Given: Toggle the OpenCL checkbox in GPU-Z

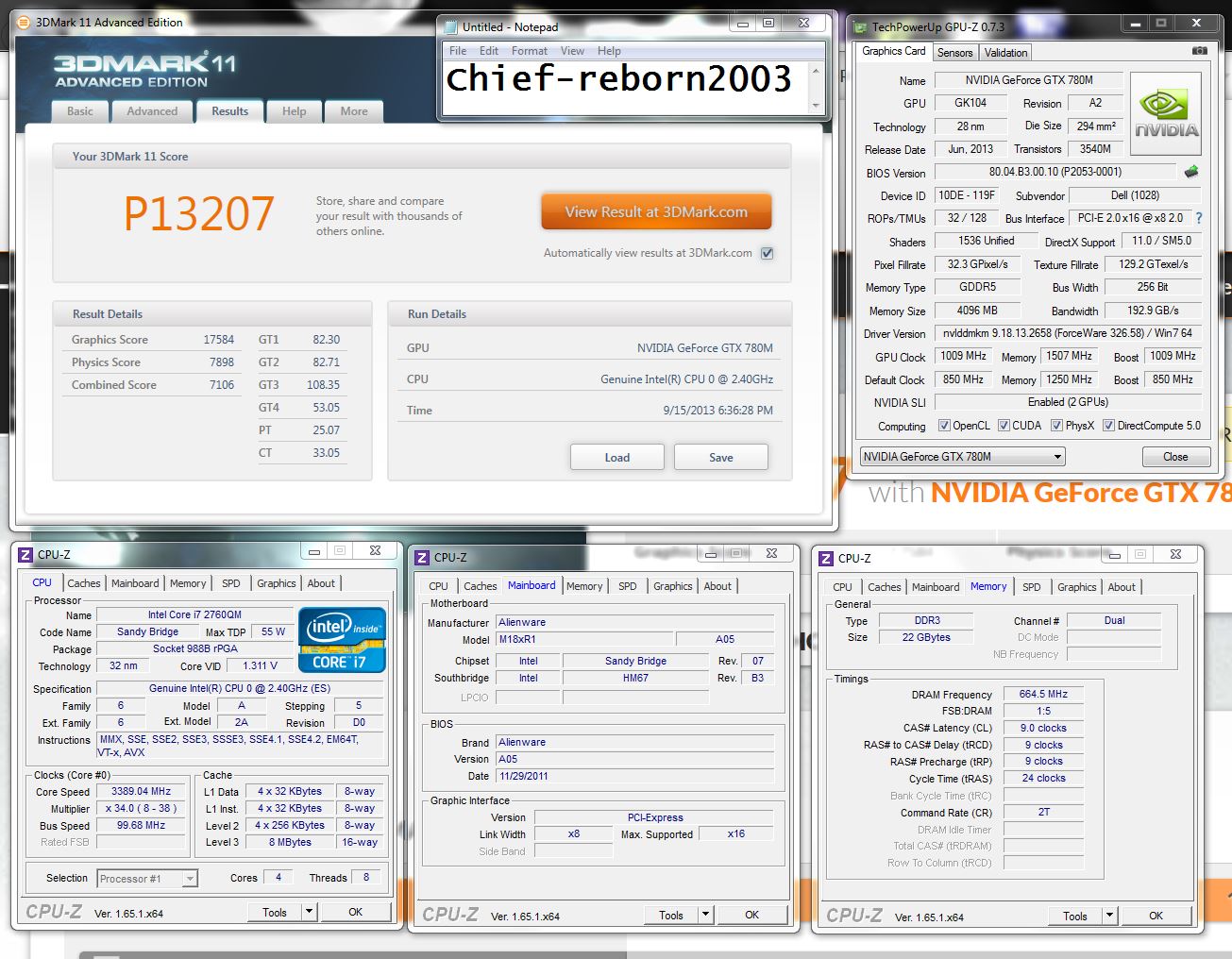Looking at the screenshot, I should pos(944,426).
